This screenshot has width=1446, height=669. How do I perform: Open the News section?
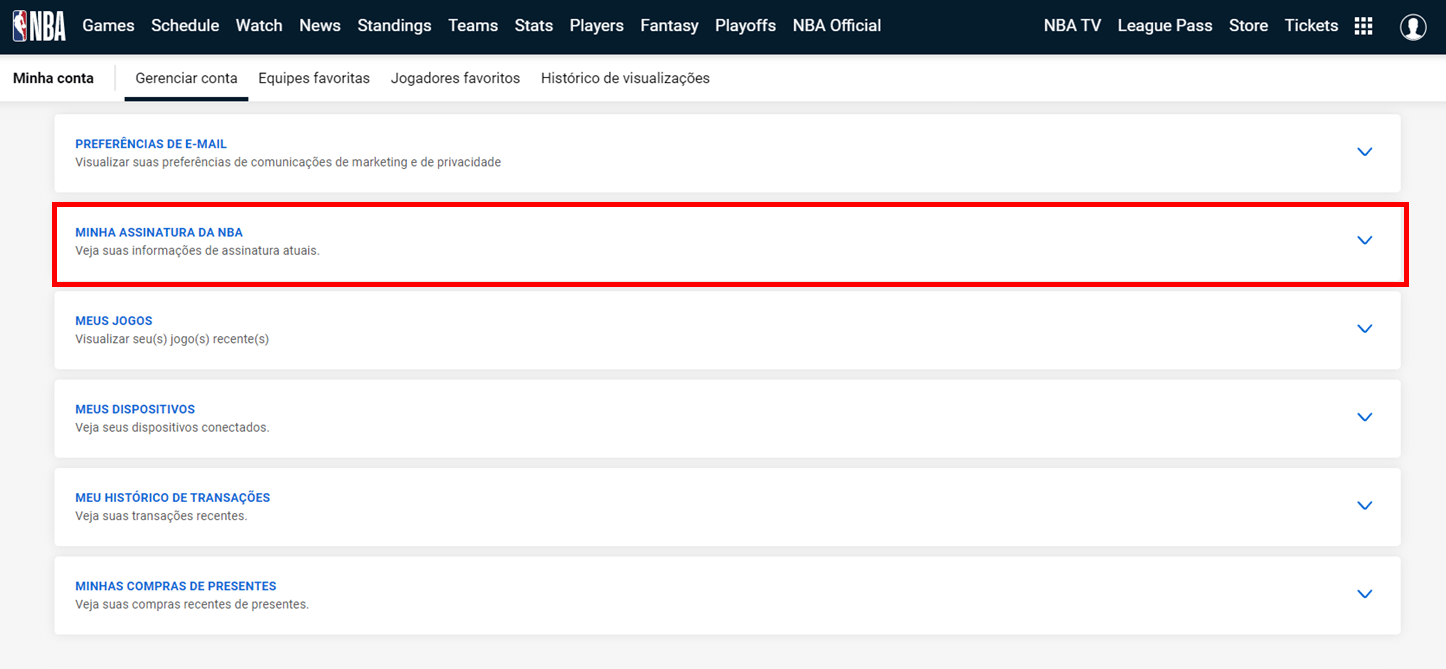pyautogui.click(x=320, y=26)
